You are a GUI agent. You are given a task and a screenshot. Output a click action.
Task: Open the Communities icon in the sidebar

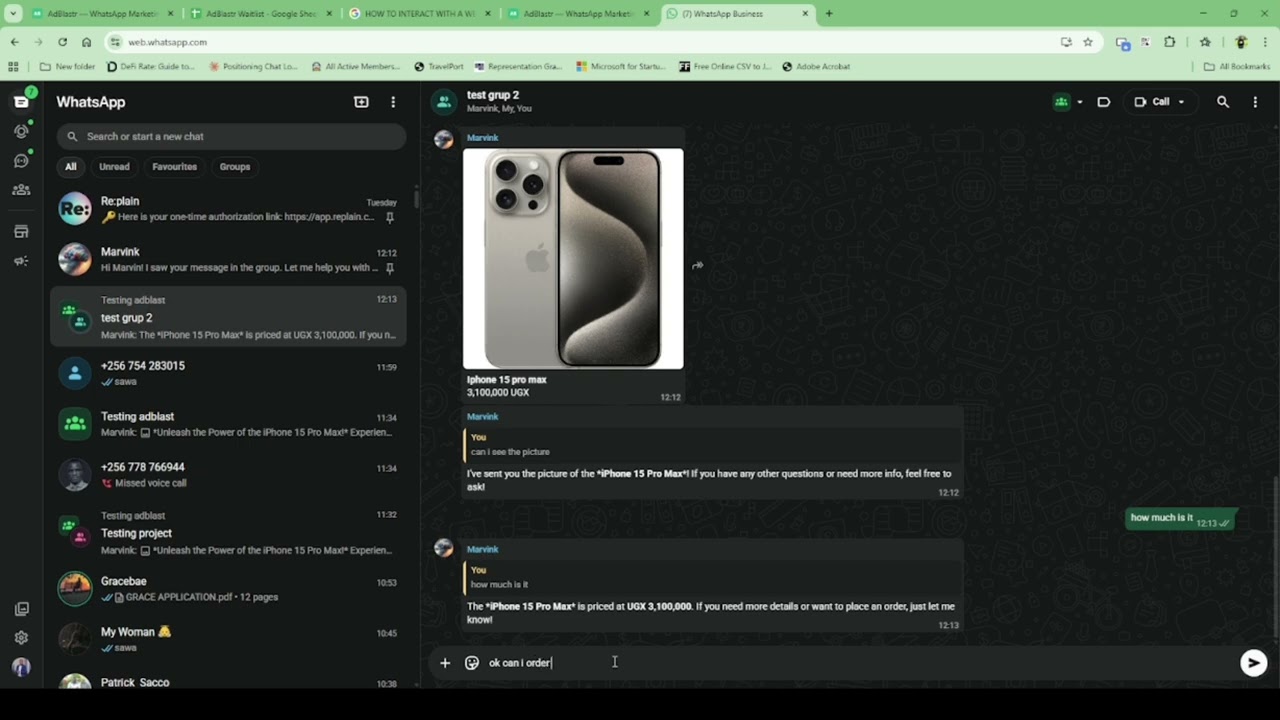coord(21,190)
